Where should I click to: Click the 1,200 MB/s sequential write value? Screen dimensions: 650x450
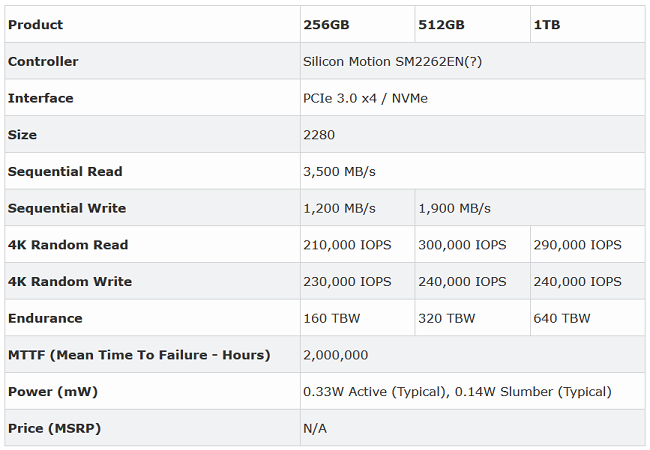coord(339,208)
